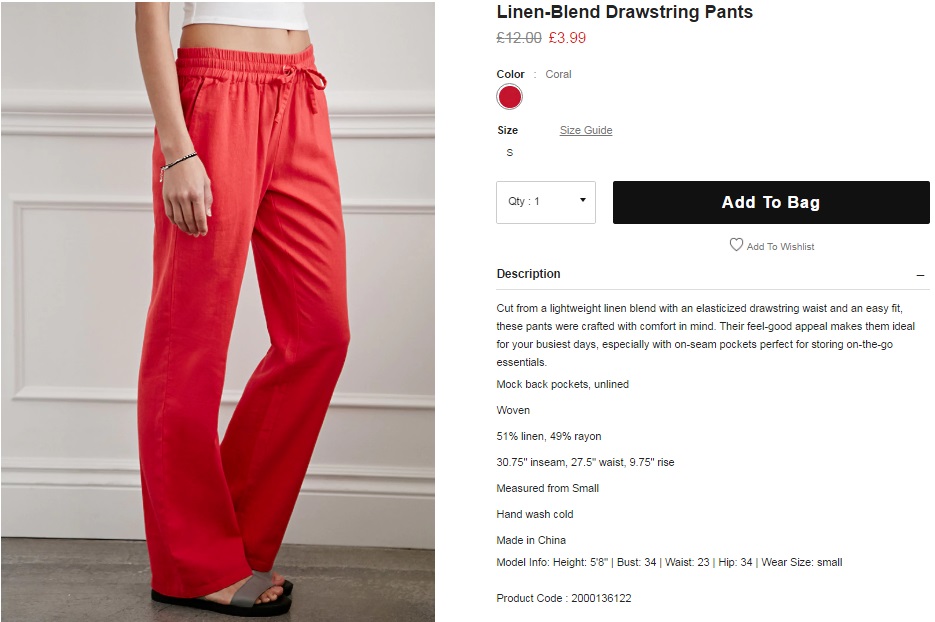Click the Model Info measurements line
This screenshot has height=622, width=935.
pos(669,562)
